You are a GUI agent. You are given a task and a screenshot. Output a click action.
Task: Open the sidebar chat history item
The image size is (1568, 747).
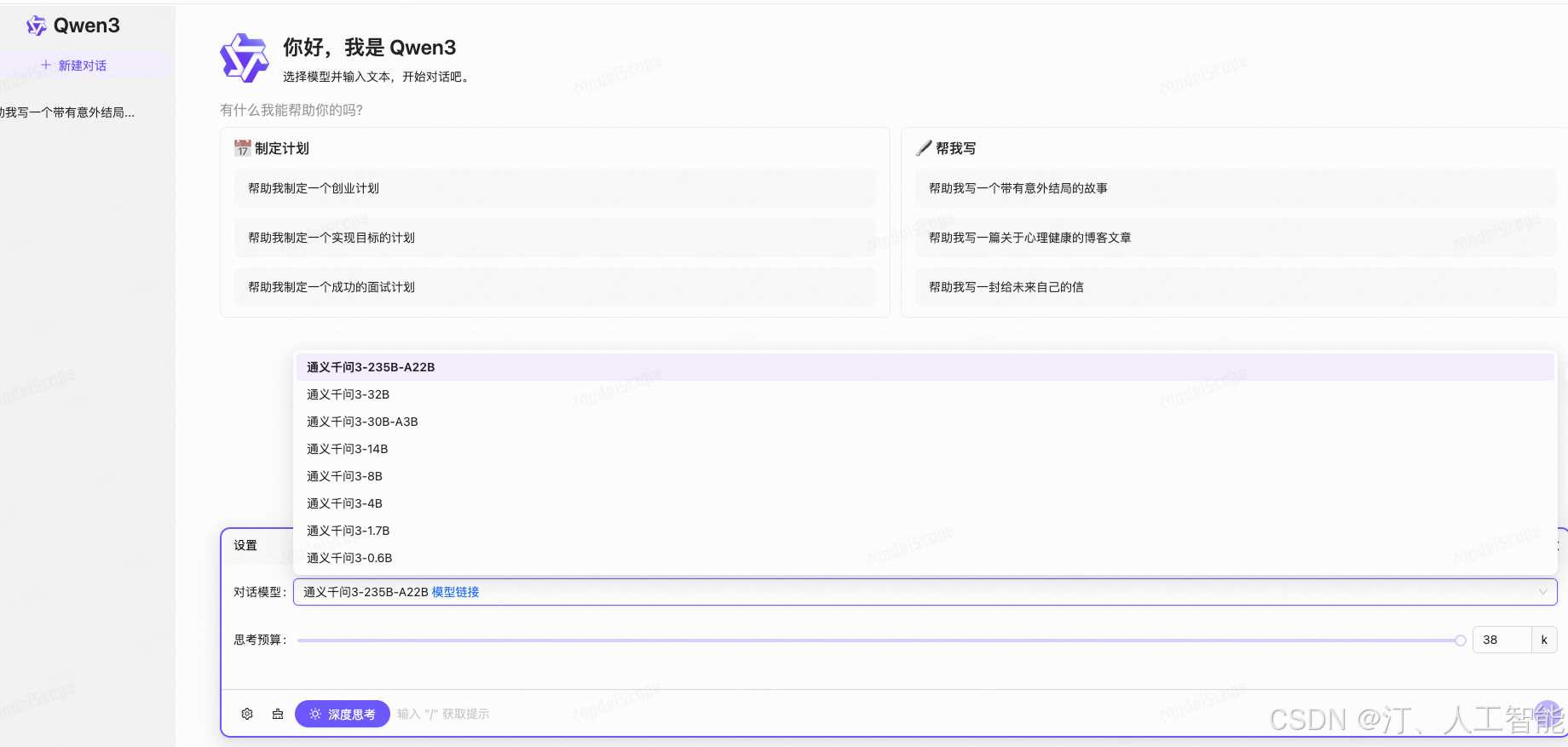point(68,112)
